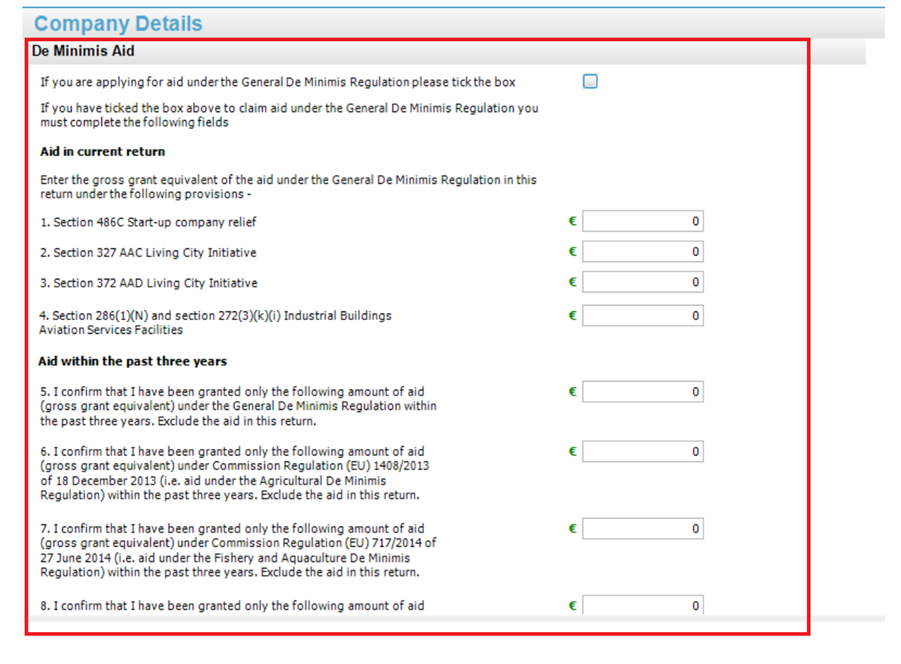Image resolution: width=901 pixels, height=664 pixels.
Task: Click the "Company Details" heading
Action: tap(118, 24)
